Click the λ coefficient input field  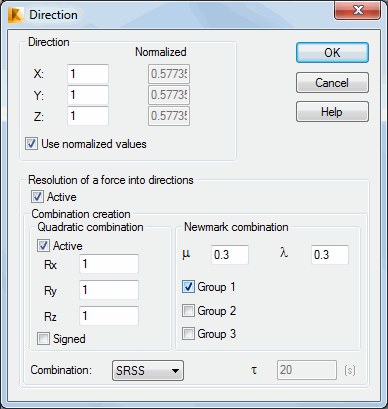[330, 255]
